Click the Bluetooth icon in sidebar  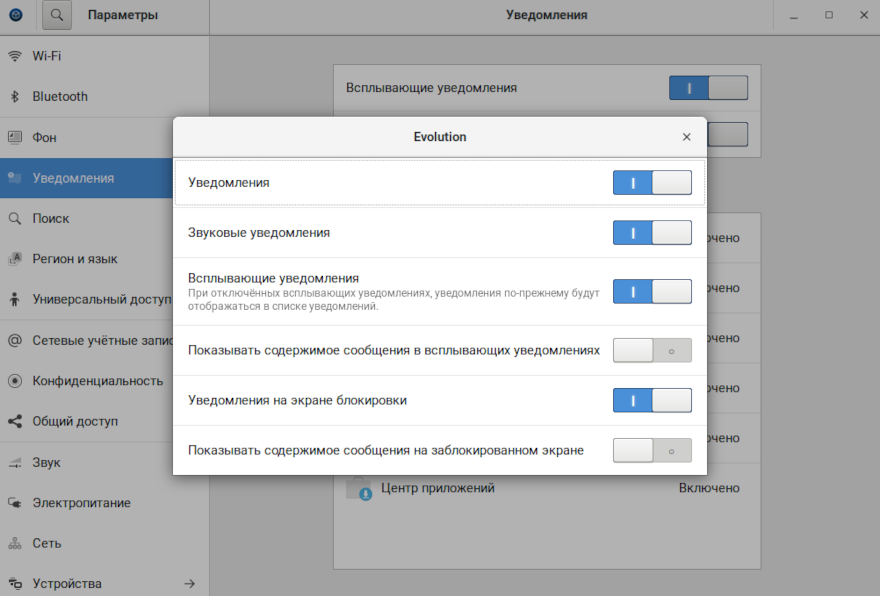pyautogui.click(x=15, y=97)
